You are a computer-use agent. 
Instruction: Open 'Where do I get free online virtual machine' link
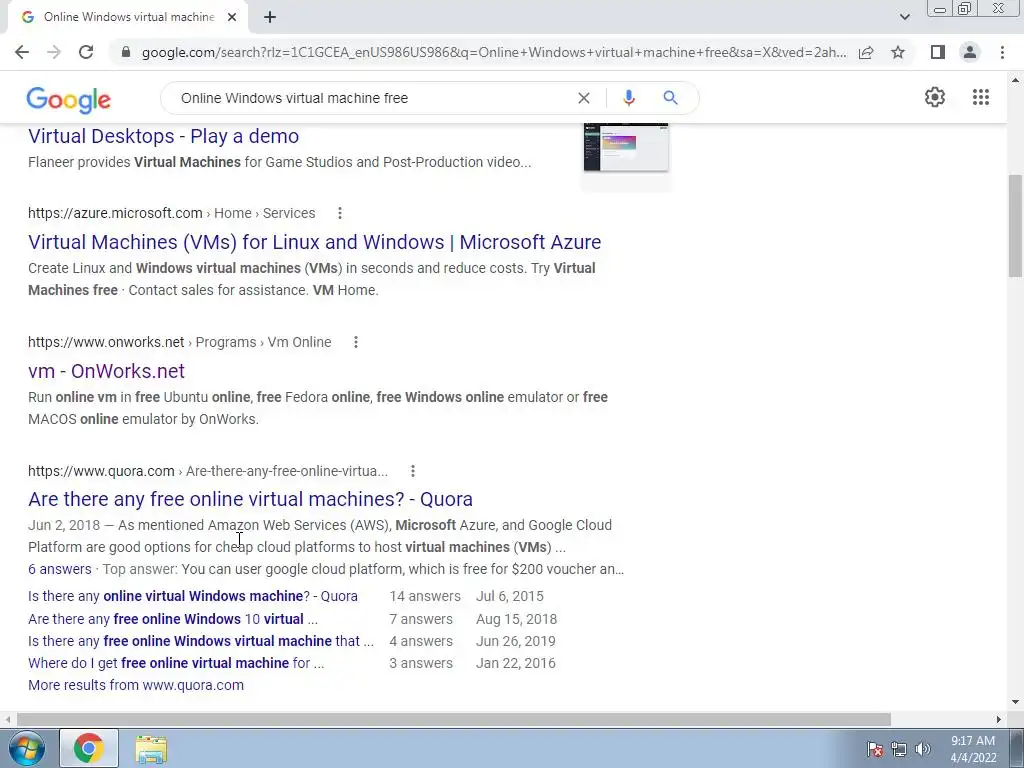[176, 663]
